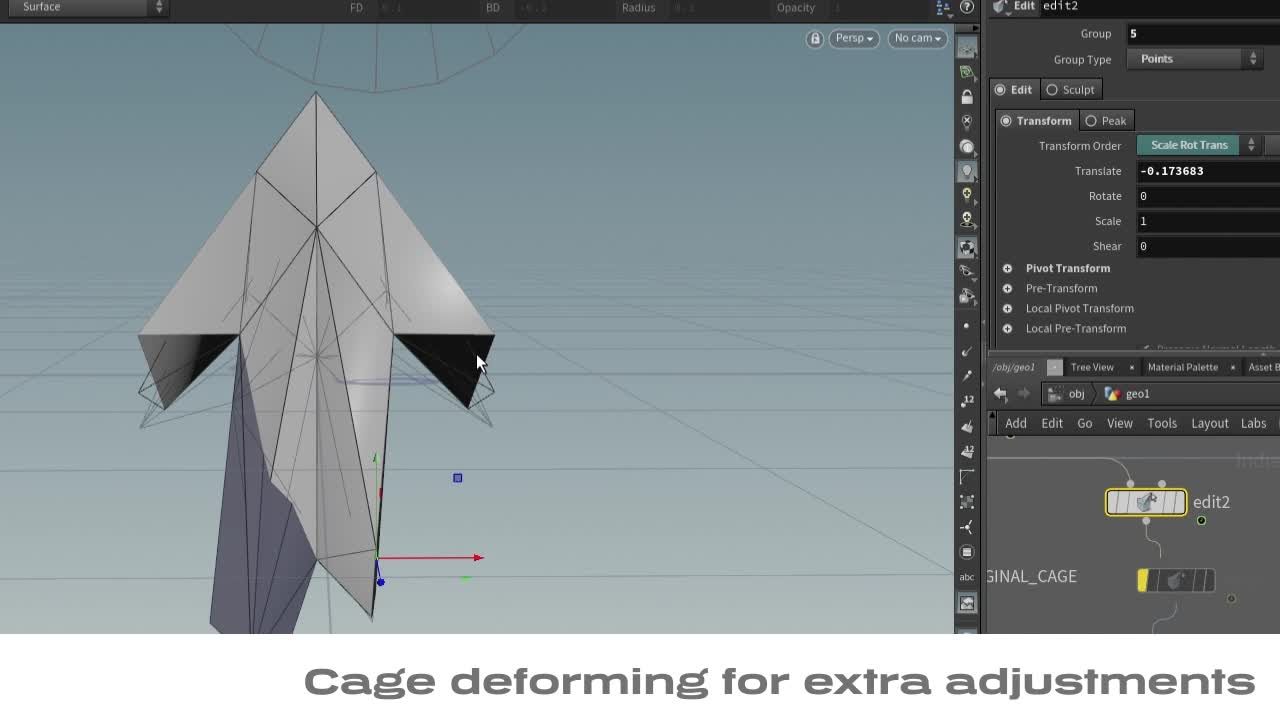Click the viewport lock icon beside Persp
The width and height of the screenshot is (1280, 720).
(x=815, y=38)
